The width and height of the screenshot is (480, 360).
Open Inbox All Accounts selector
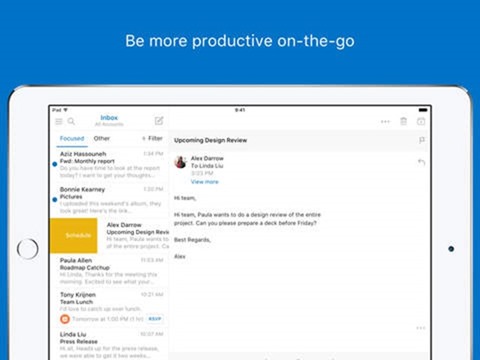(109, 120)
